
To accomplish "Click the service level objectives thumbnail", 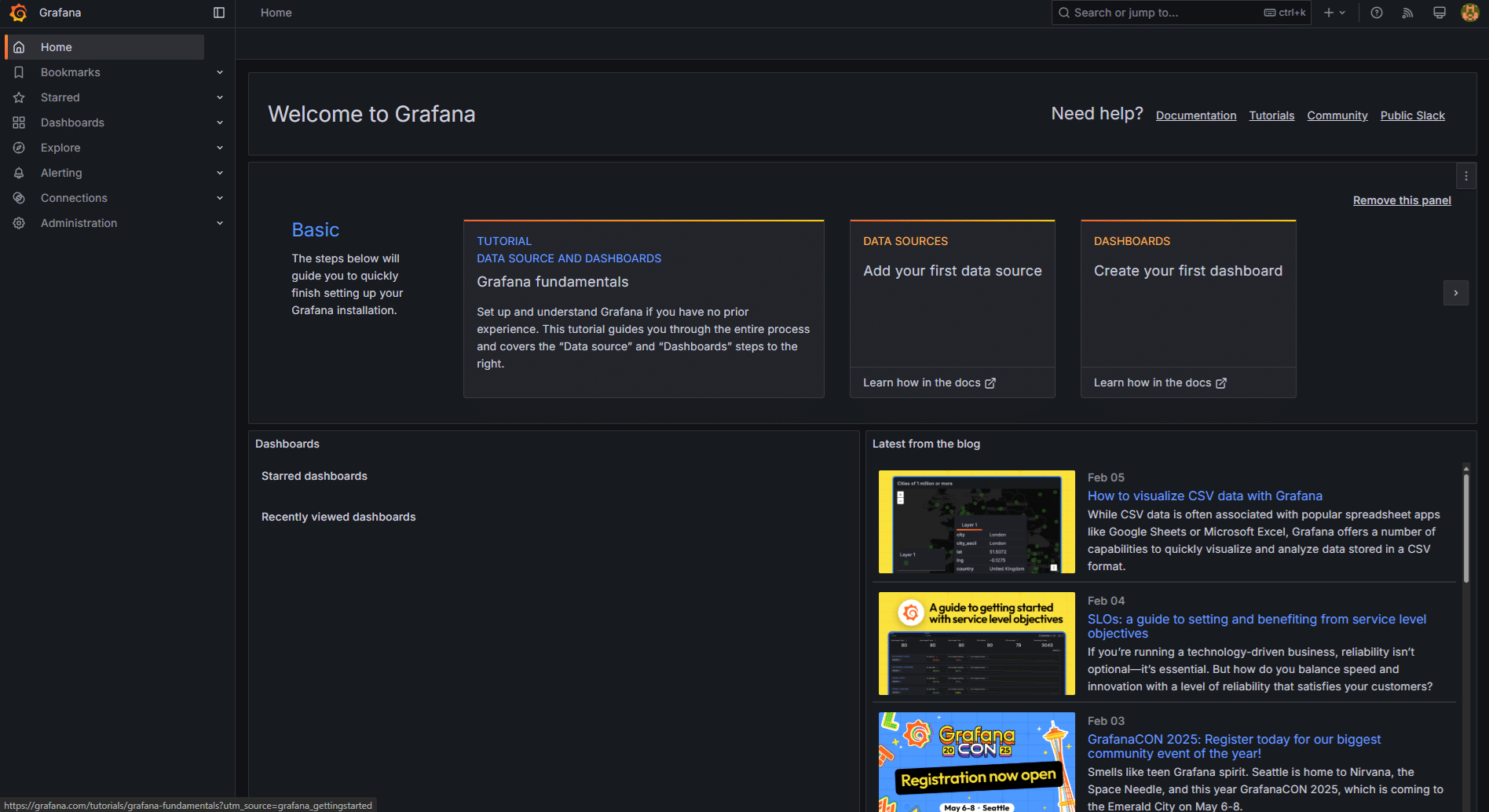I will coord(977,643).
